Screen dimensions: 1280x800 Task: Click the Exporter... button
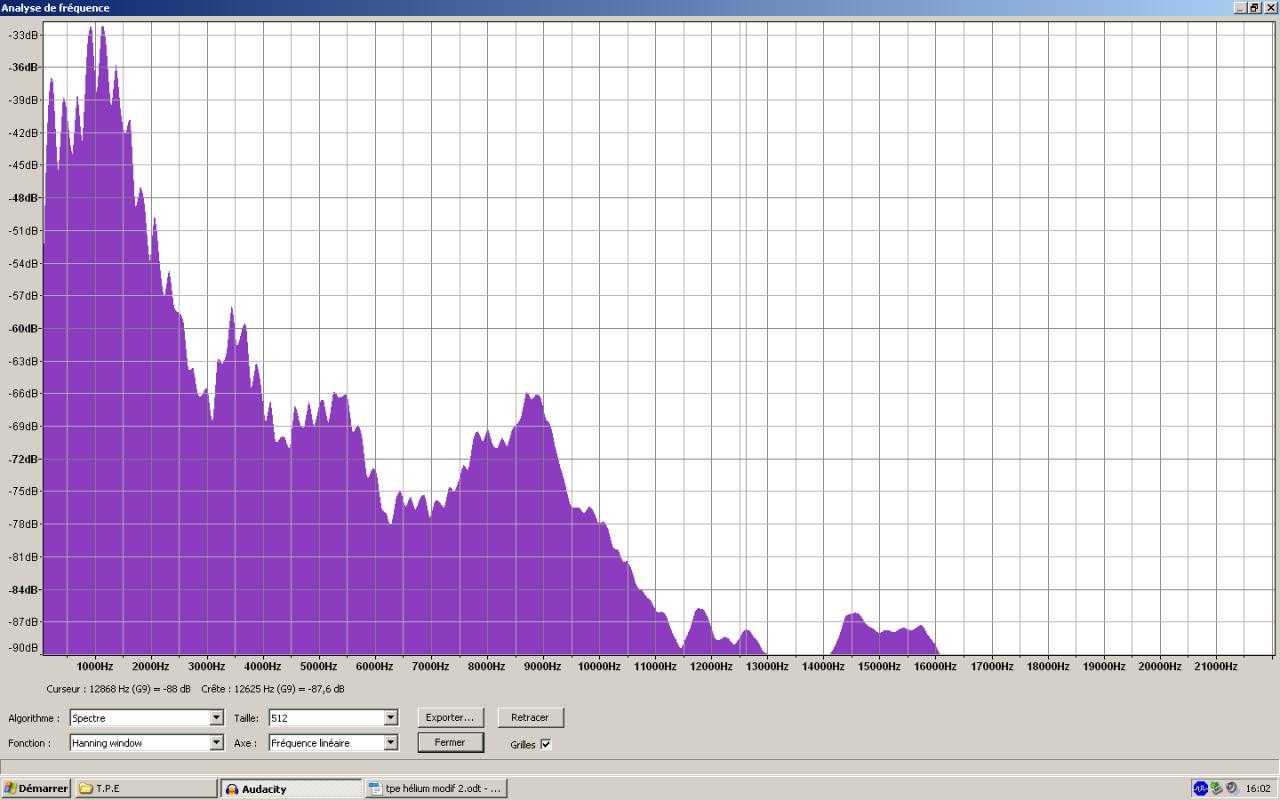[x=450, y=718]
